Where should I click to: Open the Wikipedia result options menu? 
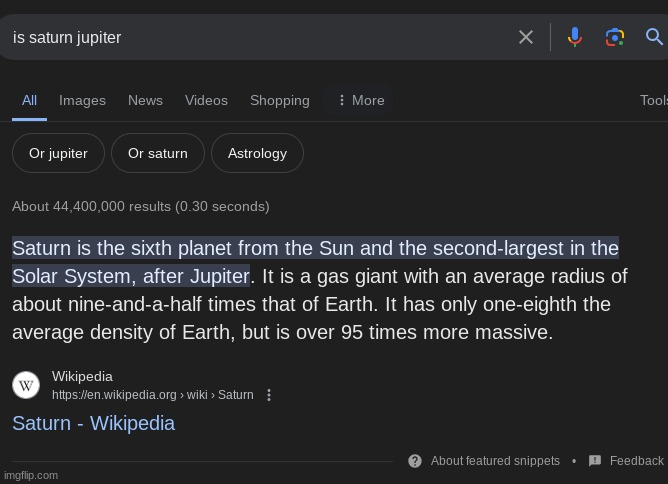pos(268,395)
